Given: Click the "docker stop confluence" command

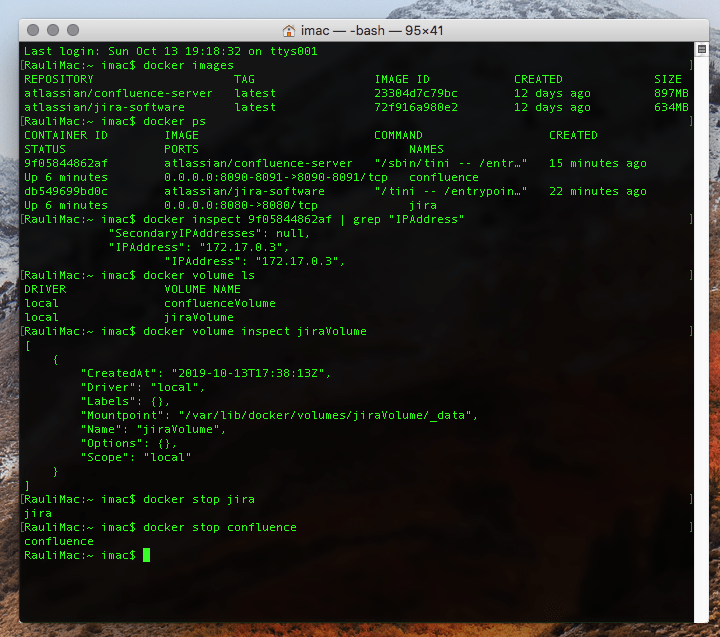Looking at the screenshot, I should tap(220, 527).
